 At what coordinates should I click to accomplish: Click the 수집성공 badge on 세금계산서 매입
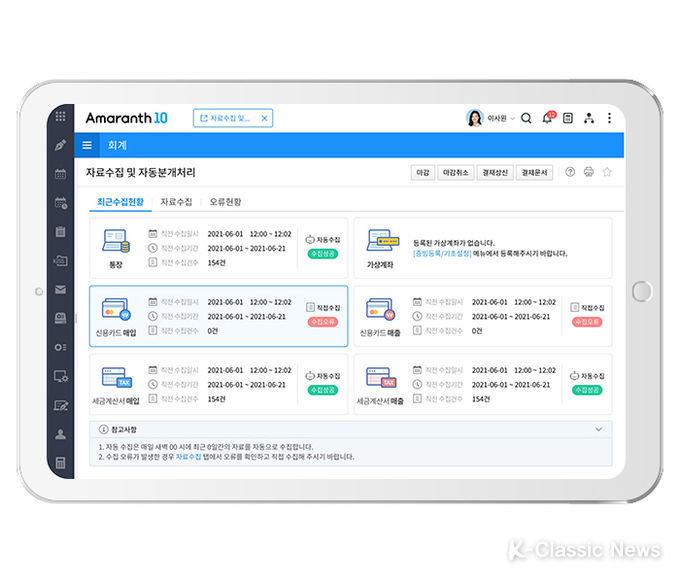[x=323, y=390]
